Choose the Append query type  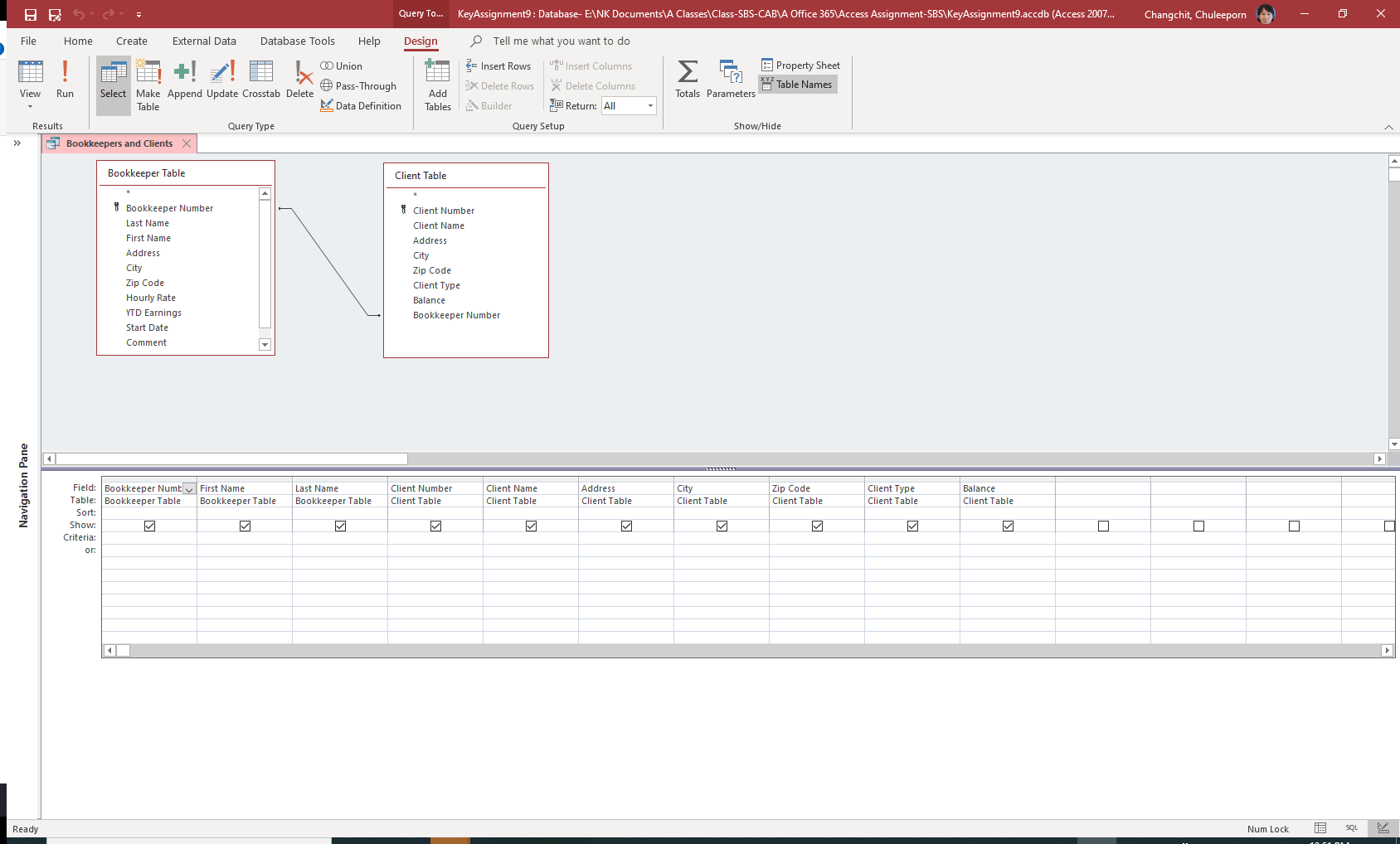184,80
